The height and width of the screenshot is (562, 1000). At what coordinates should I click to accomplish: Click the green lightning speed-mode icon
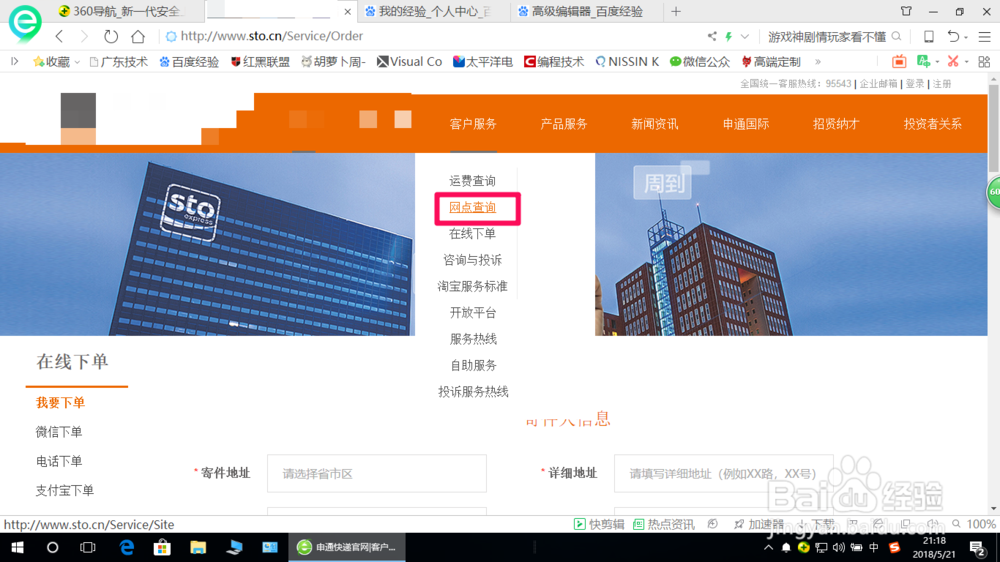point(728,36)
